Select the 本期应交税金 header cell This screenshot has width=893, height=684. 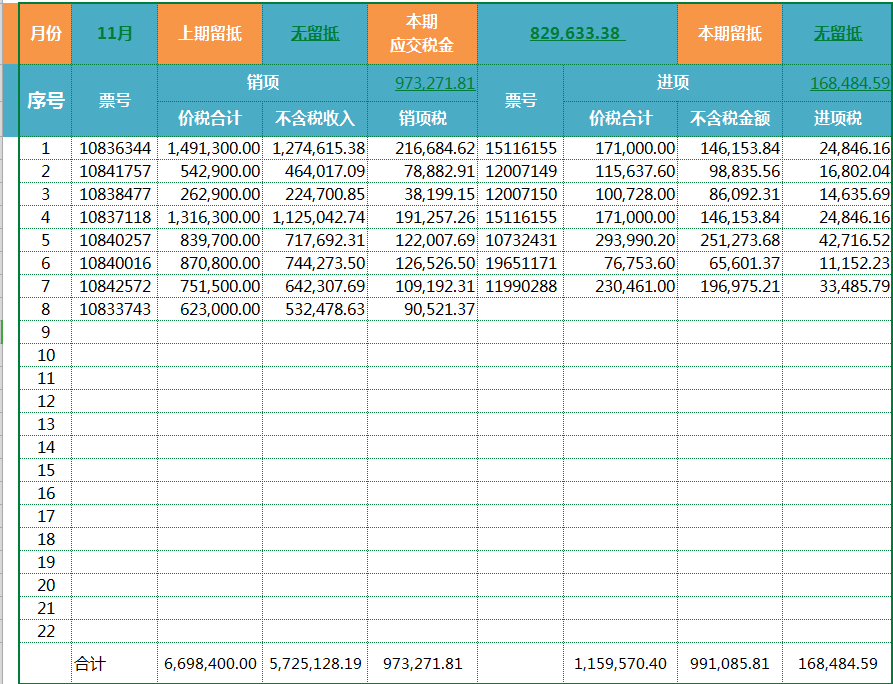pos(422,34)
